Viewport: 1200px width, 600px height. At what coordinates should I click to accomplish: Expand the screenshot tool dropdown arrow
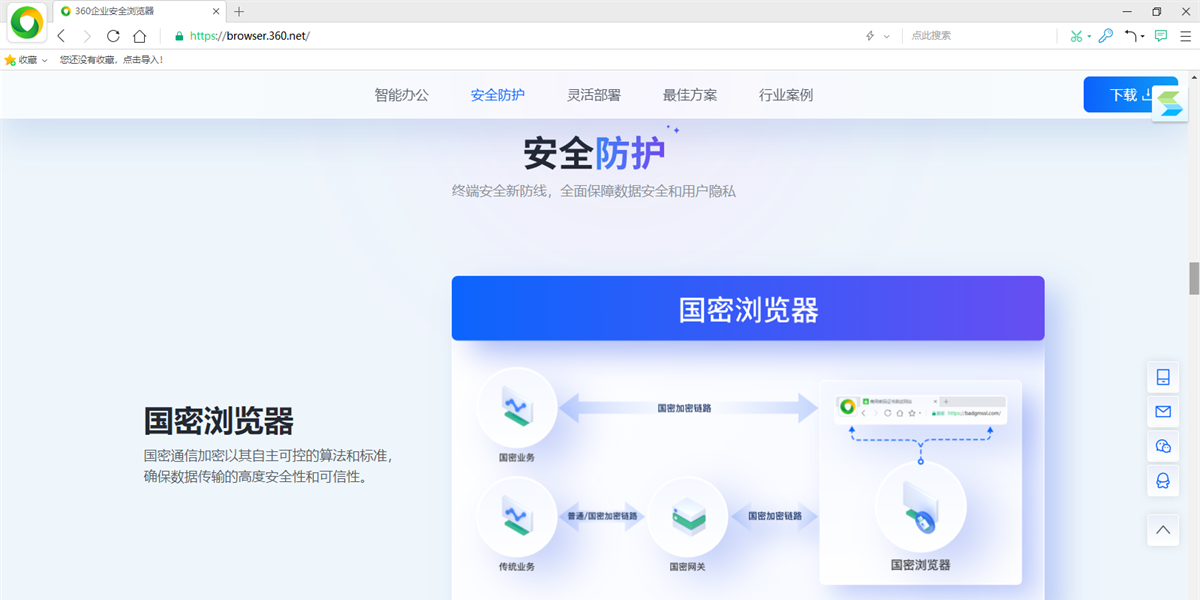[x=1089, y=35]
